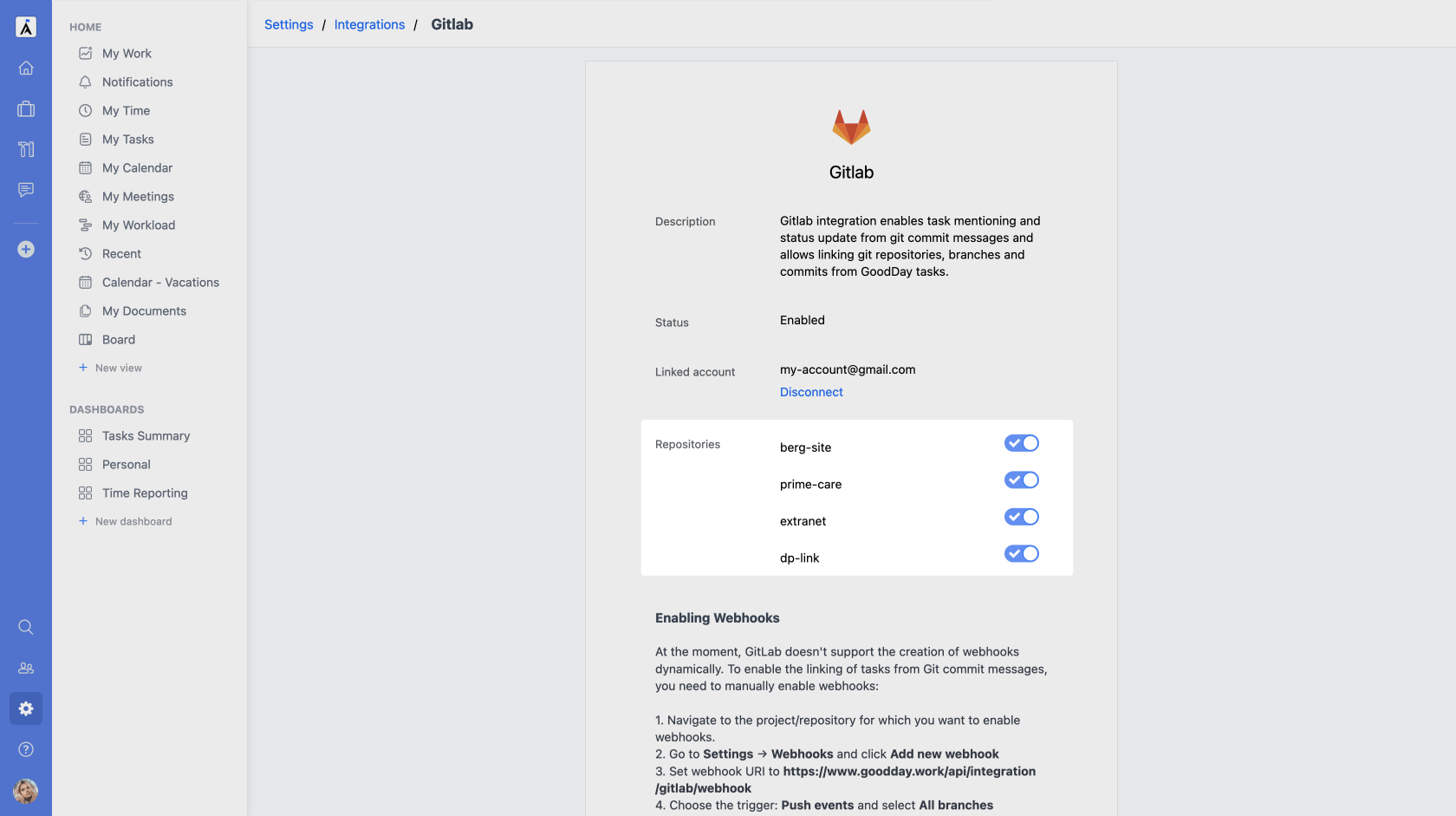Open the Projects briefcase icon
This screenshot has height=816, width=1456.
pyautogui.click(x=26, y=108)
